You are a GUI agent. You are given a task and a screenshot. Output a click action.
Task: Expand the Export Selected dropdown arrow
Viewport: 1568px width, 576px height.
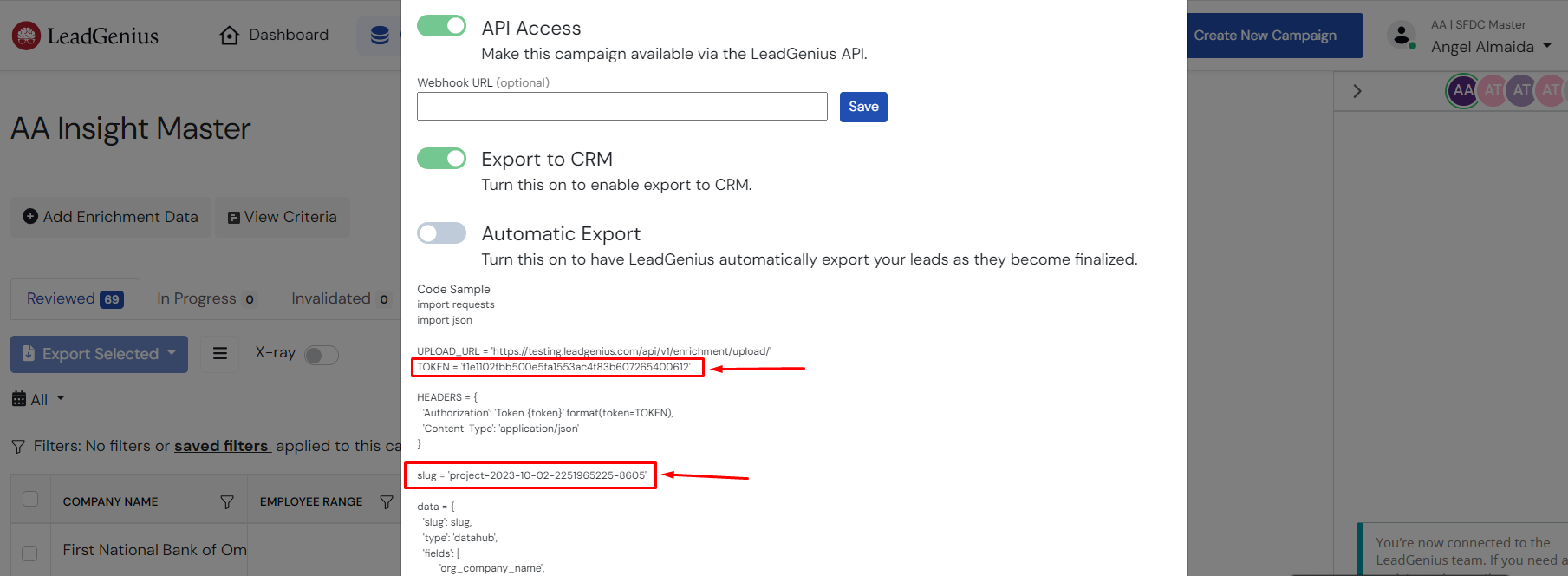click(172, 353)
